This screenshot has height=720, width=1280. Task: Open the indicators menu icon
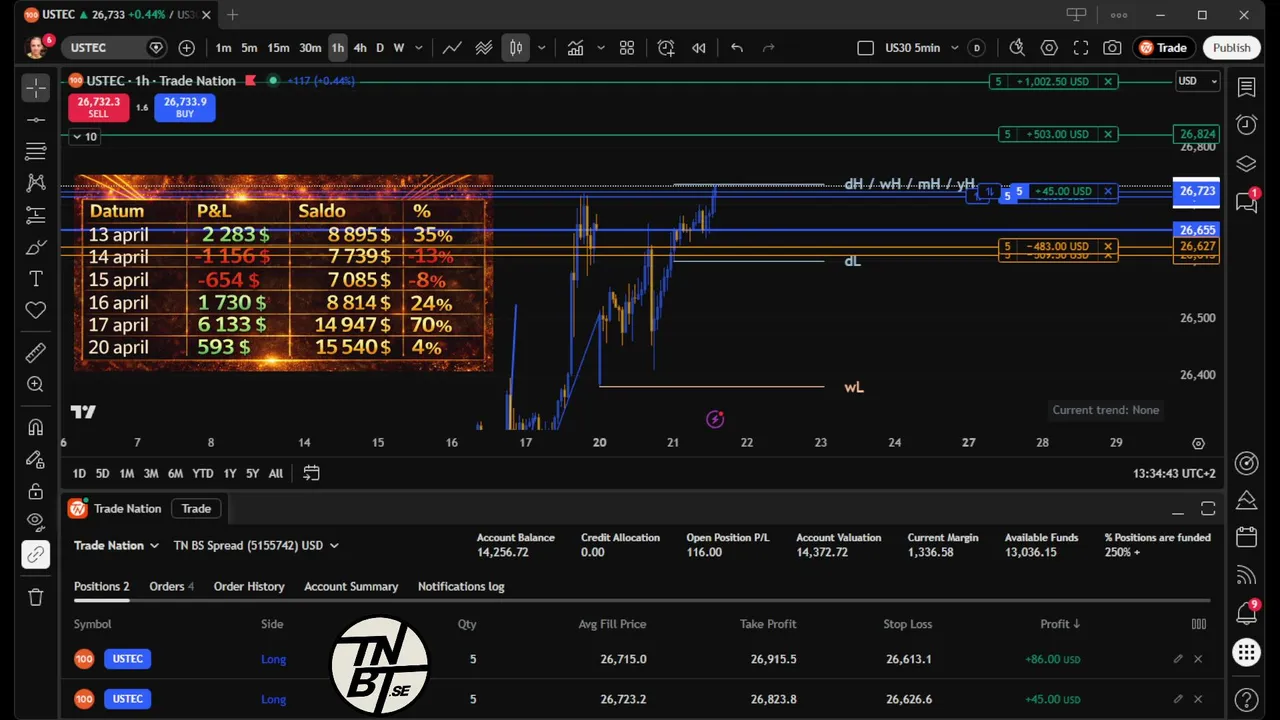[x=576, y=48]
